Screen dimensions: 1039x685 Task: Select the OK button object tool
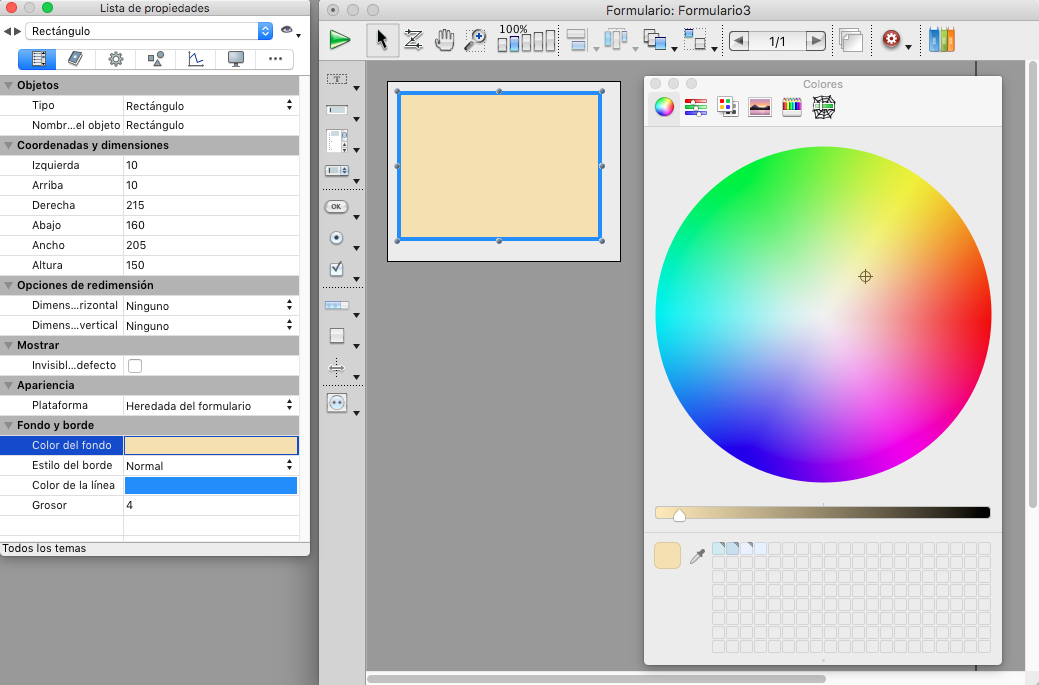pyautogui.click(x=337, y=207)
